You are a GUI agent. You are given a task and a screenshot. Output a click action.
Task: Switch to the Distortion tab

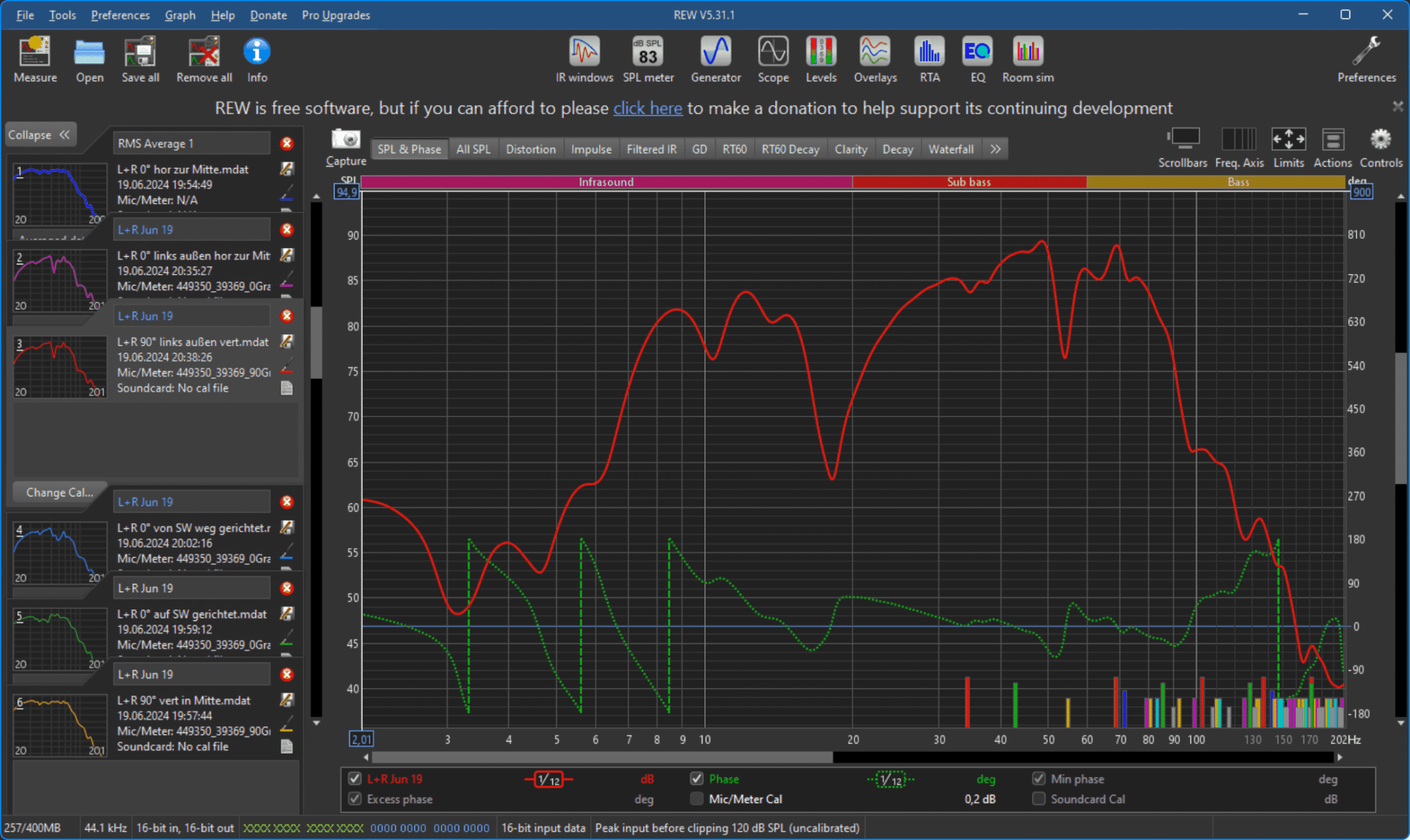pos(530,149)
